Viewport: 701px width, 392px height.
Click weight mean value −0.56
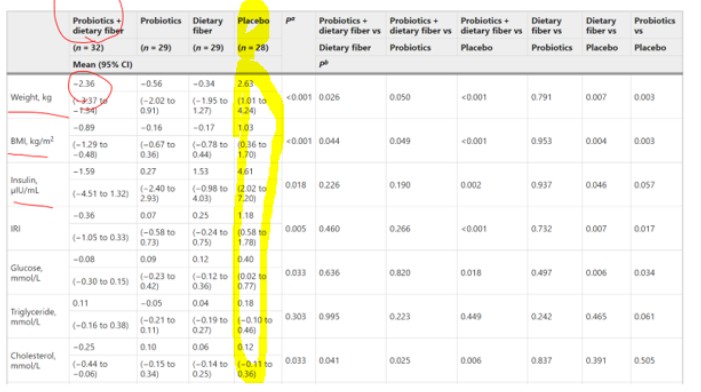click(151, 84)
